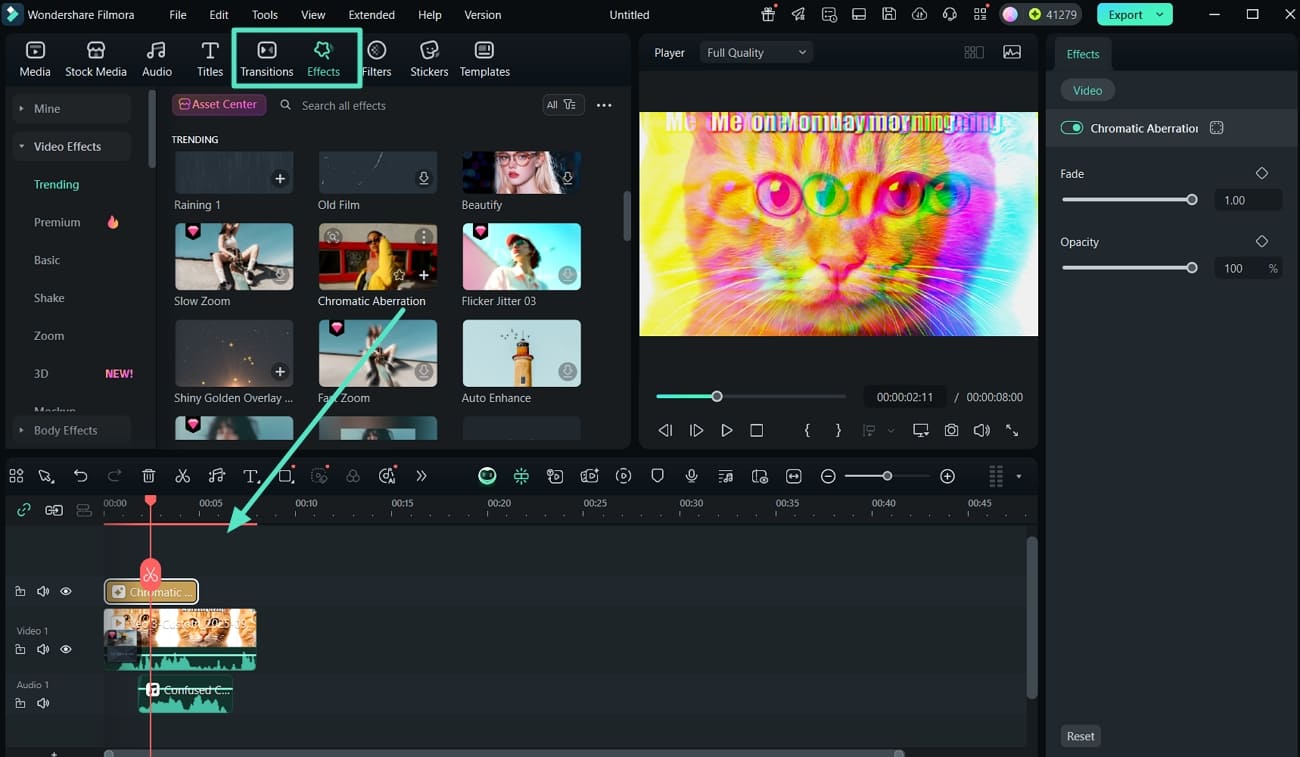Expand the Body Effects category
1300x757 pixels.
pos(70,430)
